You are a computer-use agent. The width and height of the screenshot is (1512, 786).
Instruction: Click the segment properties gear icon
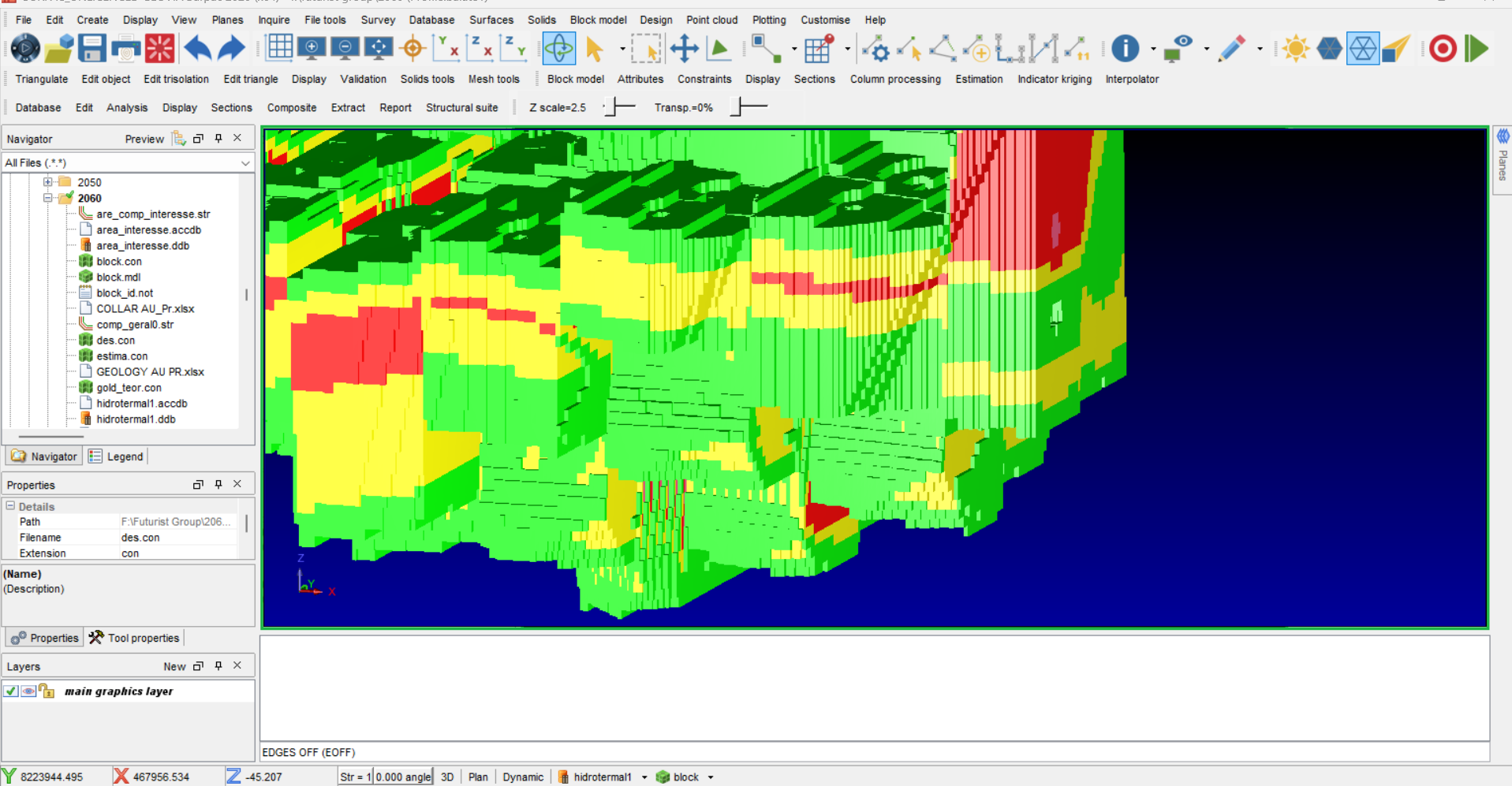[875, 49]
